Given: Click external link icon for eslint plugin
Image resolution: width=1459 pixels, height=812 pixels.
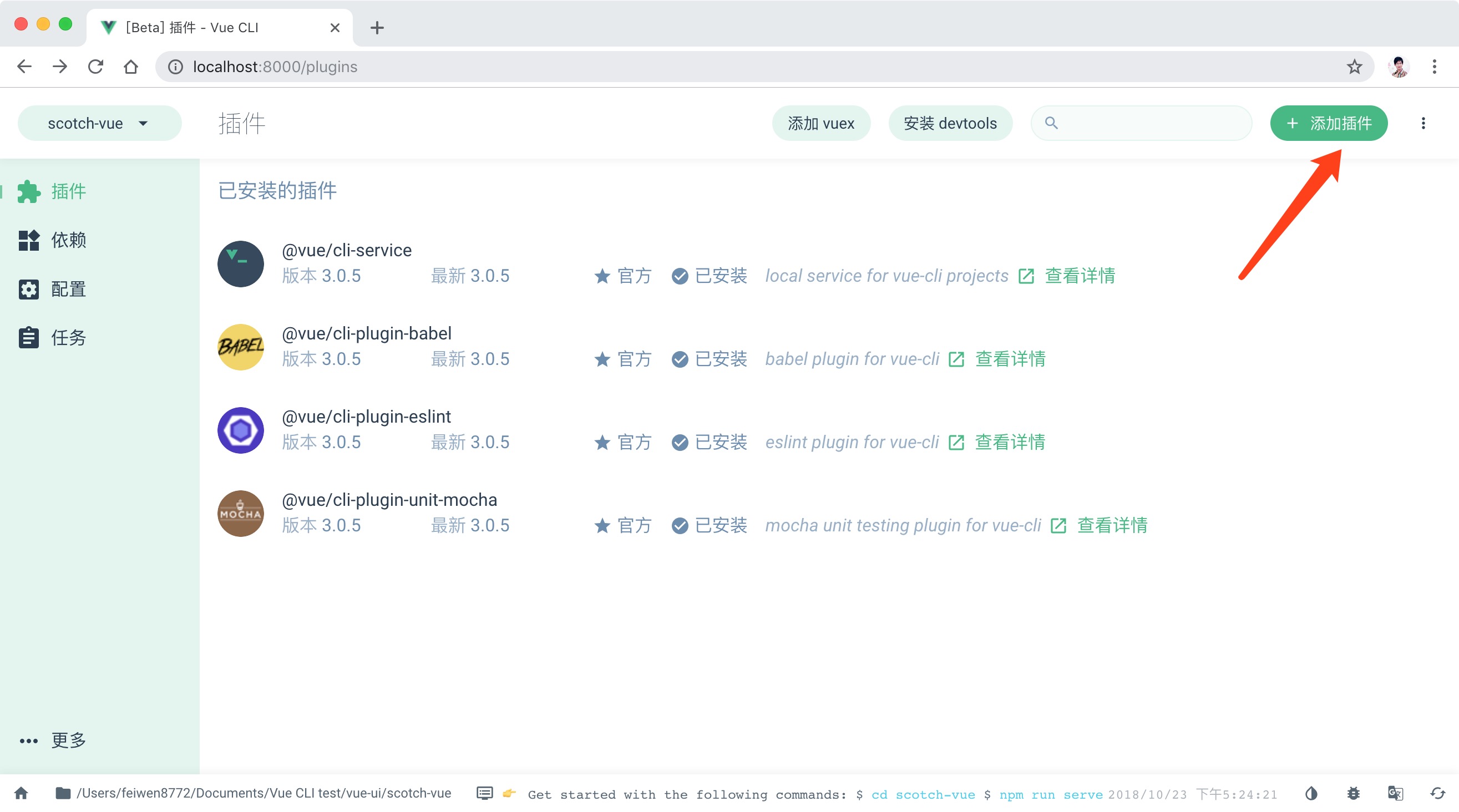Looking at the screenshot, I should (x=956, y=443).
